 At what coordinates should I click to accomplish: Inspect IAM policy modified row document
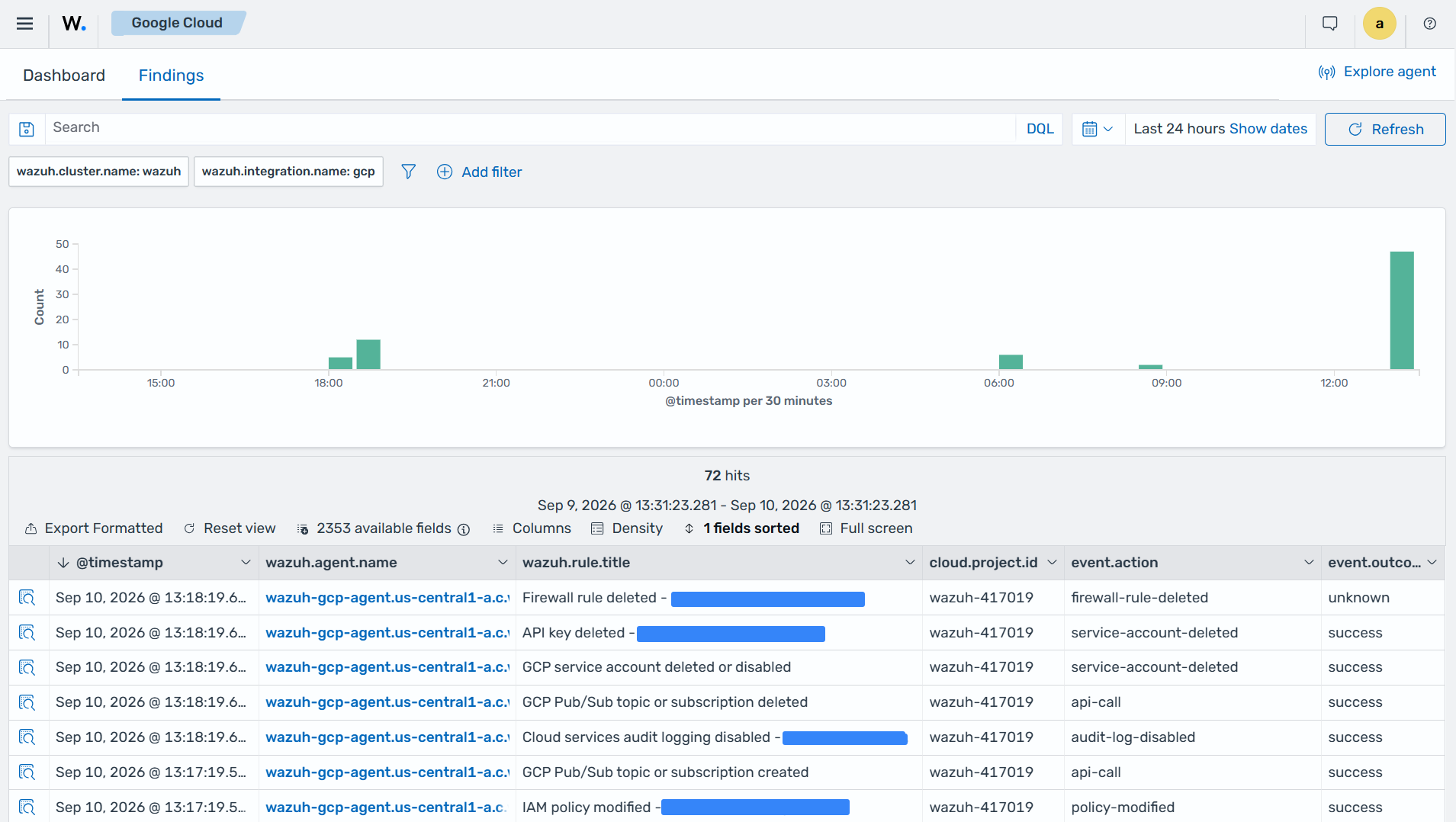click(x=27, y=807)
